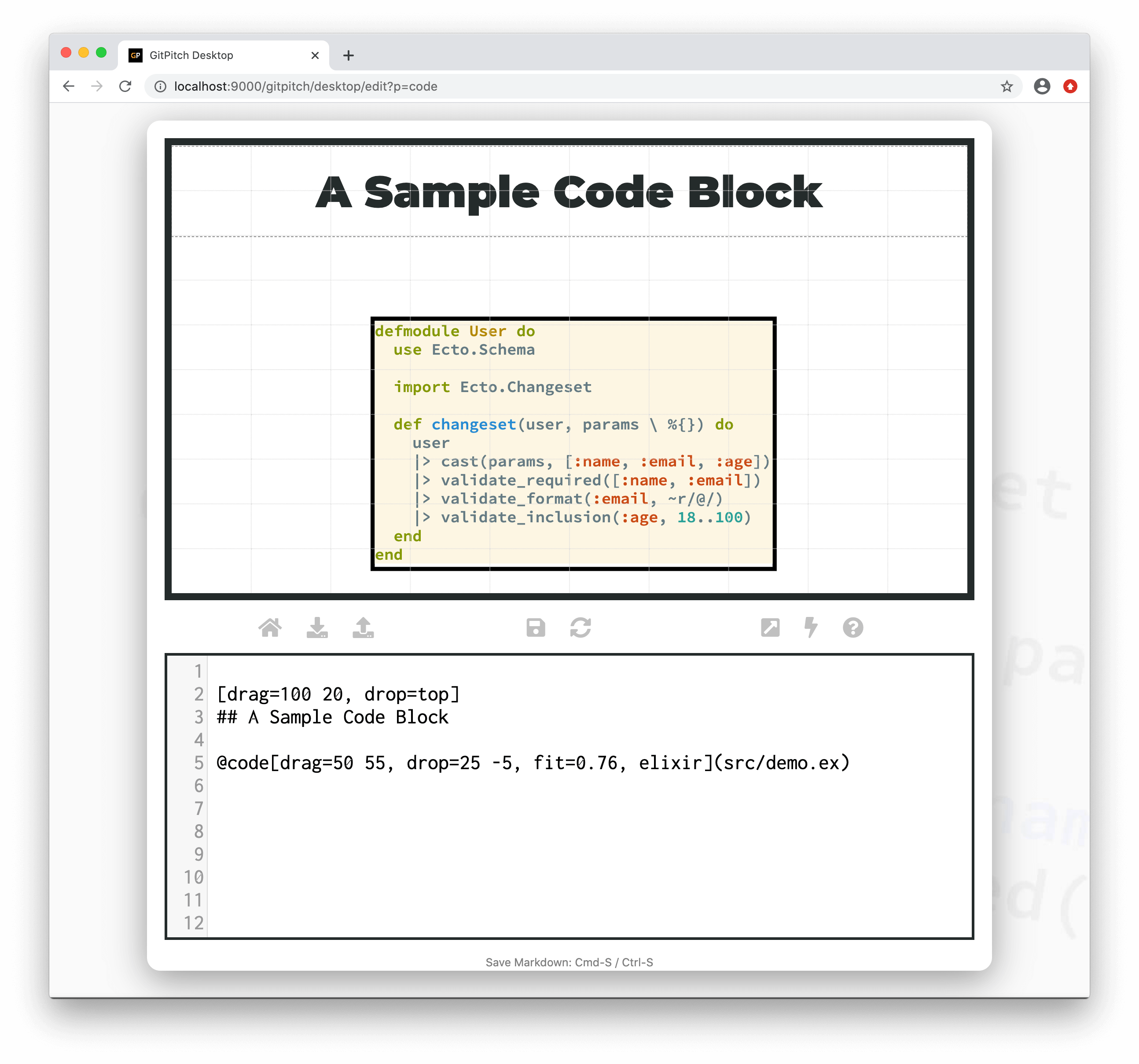Go back with the browser back arrow
The image size is (1139, 1064).
pyautogui.click(x=69, y=87)
